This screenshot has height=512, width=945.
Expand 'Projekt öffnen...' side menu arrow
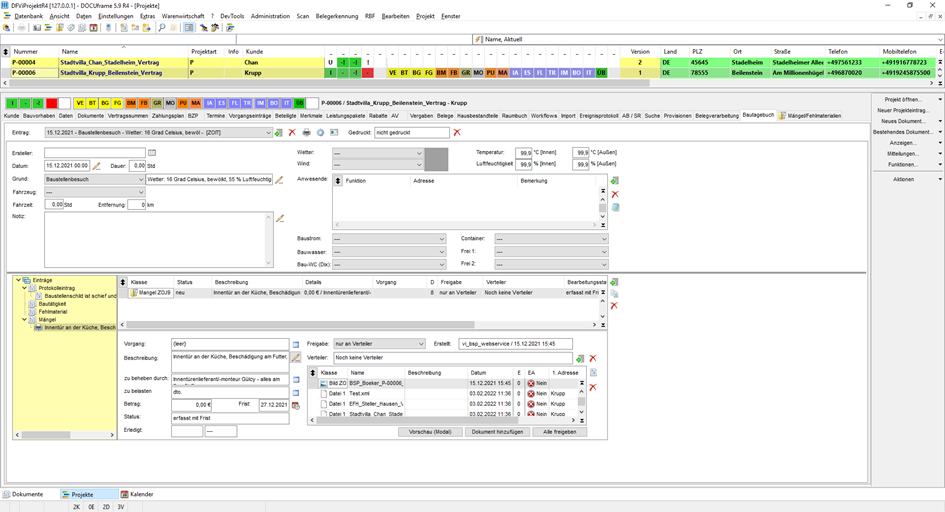tap(940, 99)
